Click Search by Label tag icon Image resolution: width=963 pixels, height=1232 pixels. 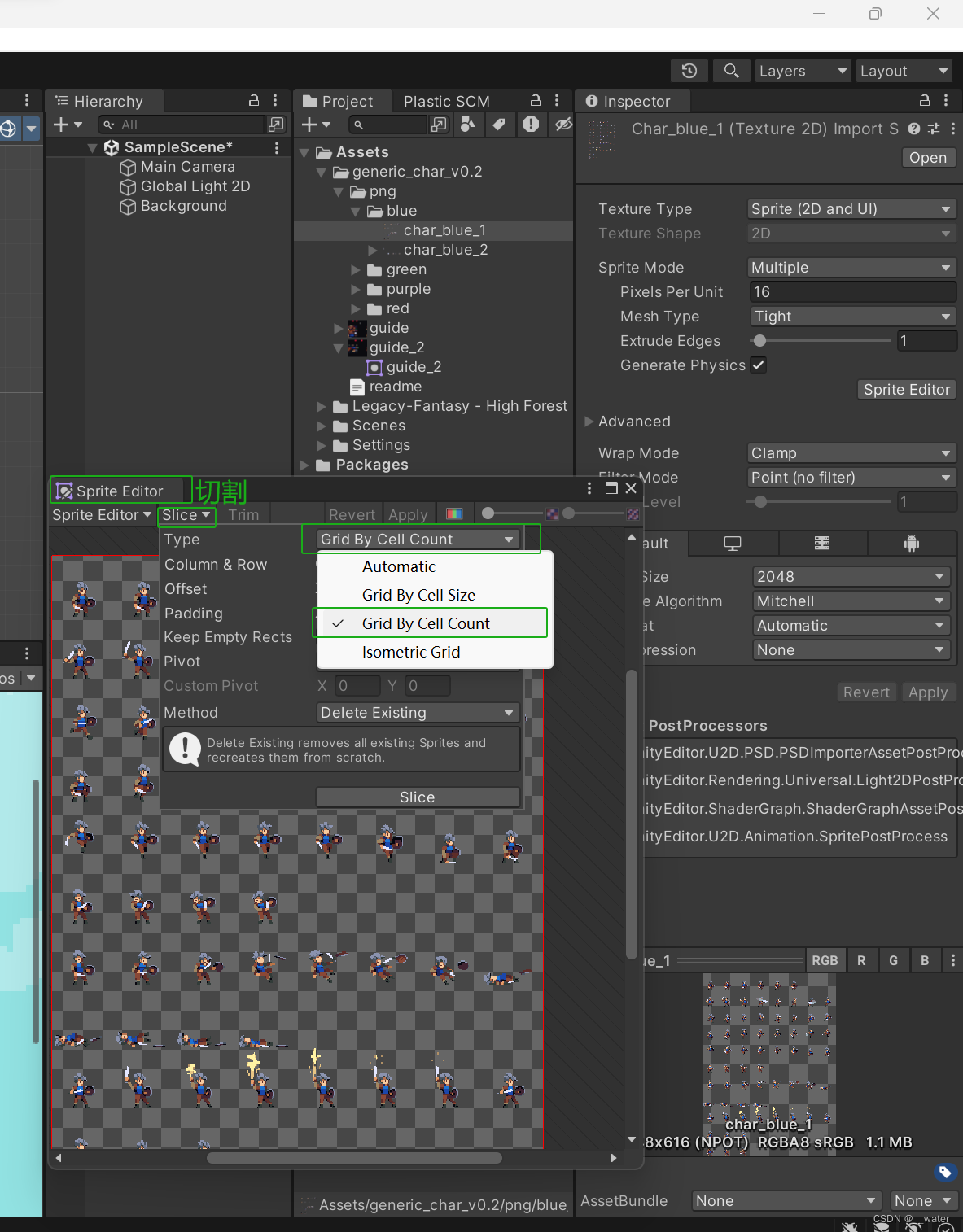tap(499, 124)
